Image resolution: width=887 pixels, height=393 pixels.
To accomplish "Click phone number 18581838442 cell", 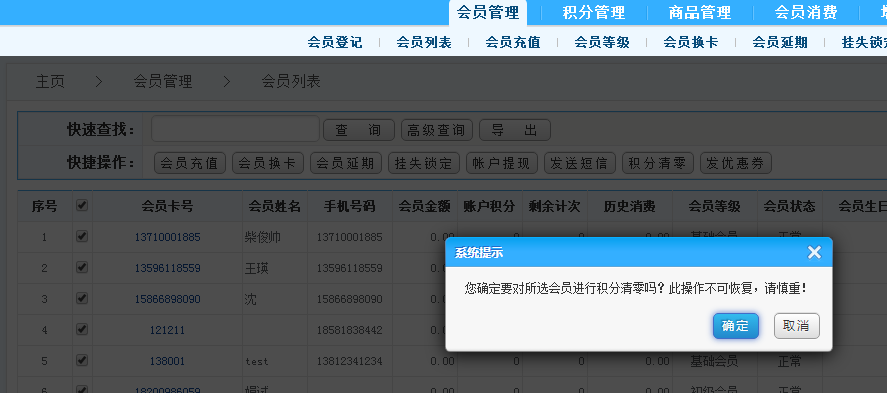I will point(350,330).
